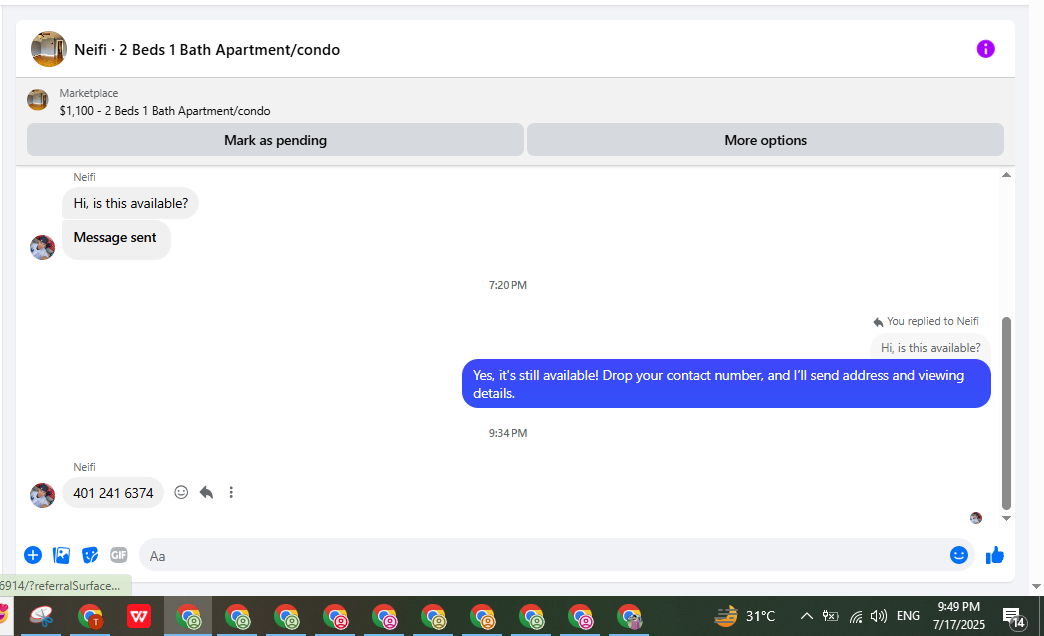
Task: Switch input language via ENG indicator
Action: pyautogui.click(x=908, y=616)
